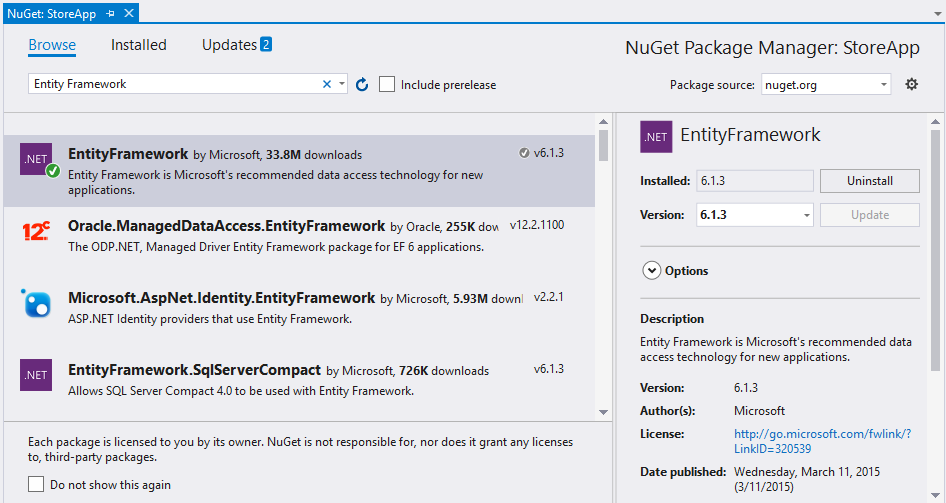
Task: Open the license fwlink URL
Action: (x=822, y=441)
